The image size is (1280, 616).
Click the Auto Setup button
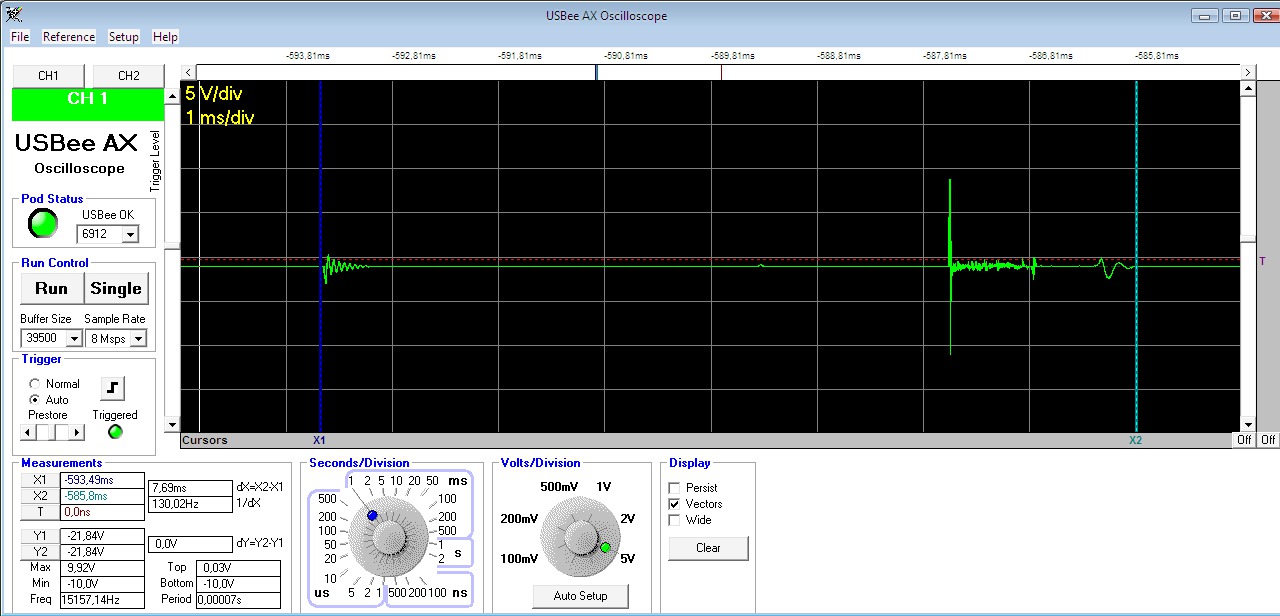click(580, 596)
